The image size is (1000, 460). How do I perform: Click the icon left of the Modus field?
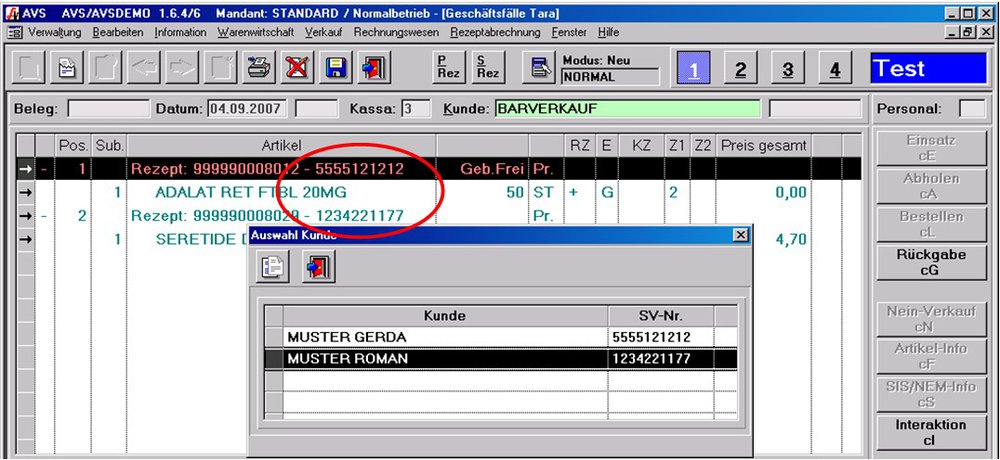(x=540, y=68)
